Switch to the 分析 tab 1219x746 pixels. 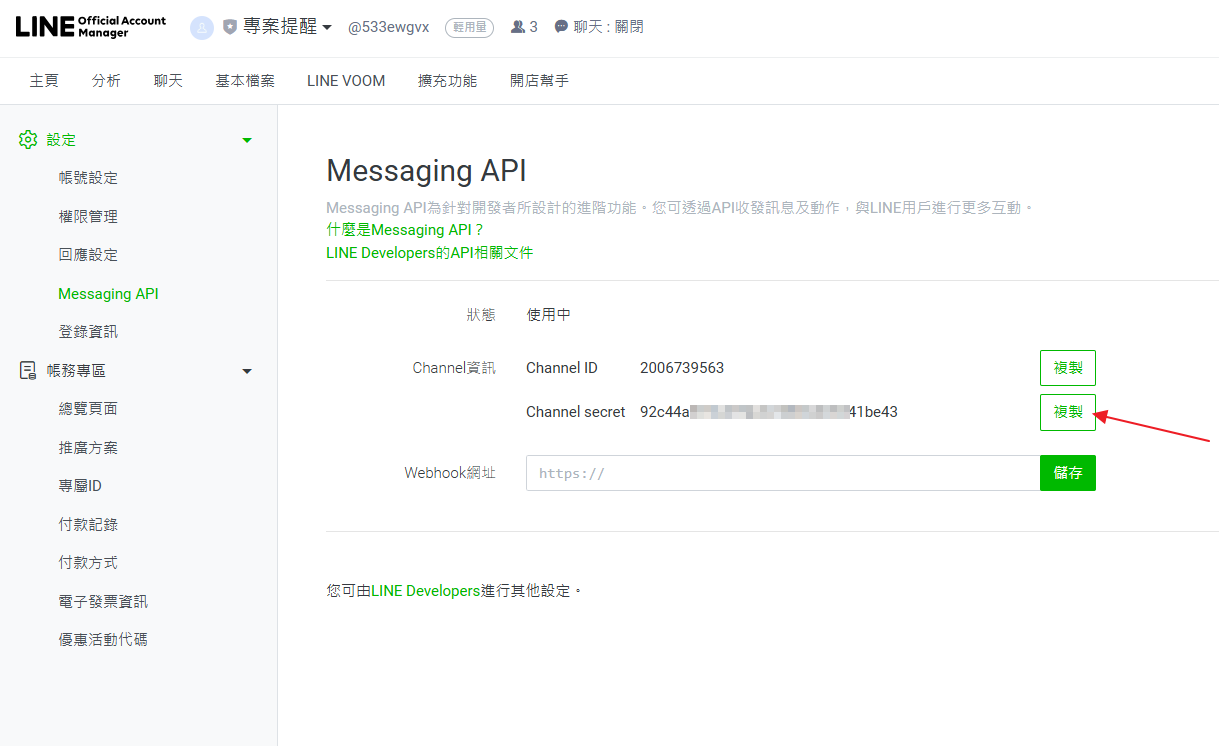tap(106, 81)
